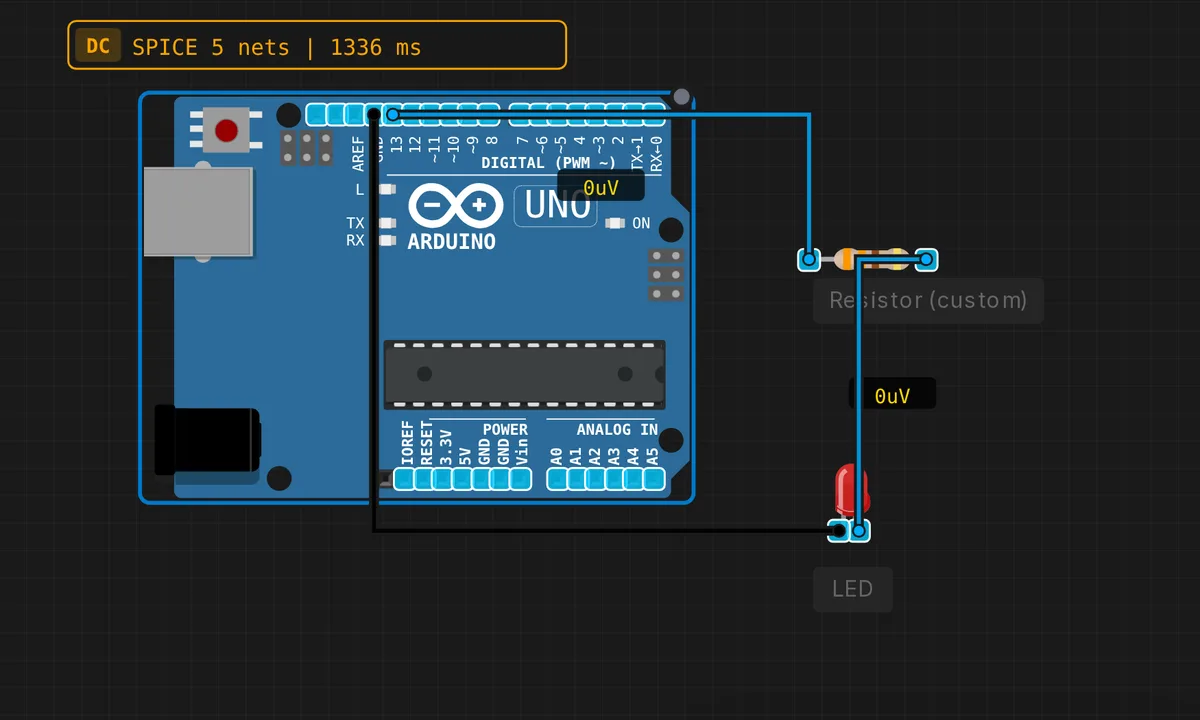Viewport: 1200px width, 720px height.
Task: Click the RX←0 digital pin
Action: point(653,114)
